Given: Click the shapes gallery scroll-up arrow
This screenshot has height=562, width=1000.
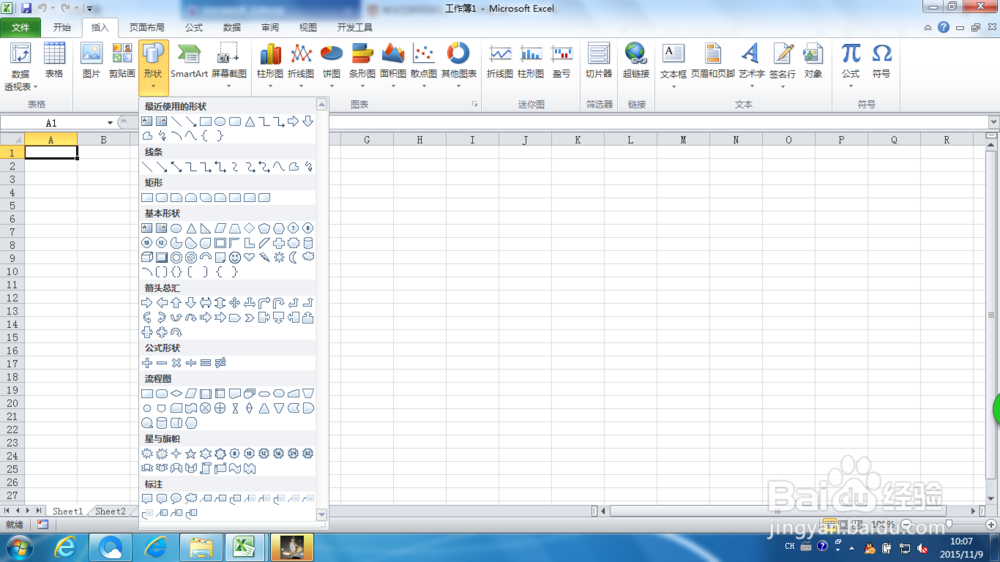Looking at the screenshot, I should tap(321, 104).
